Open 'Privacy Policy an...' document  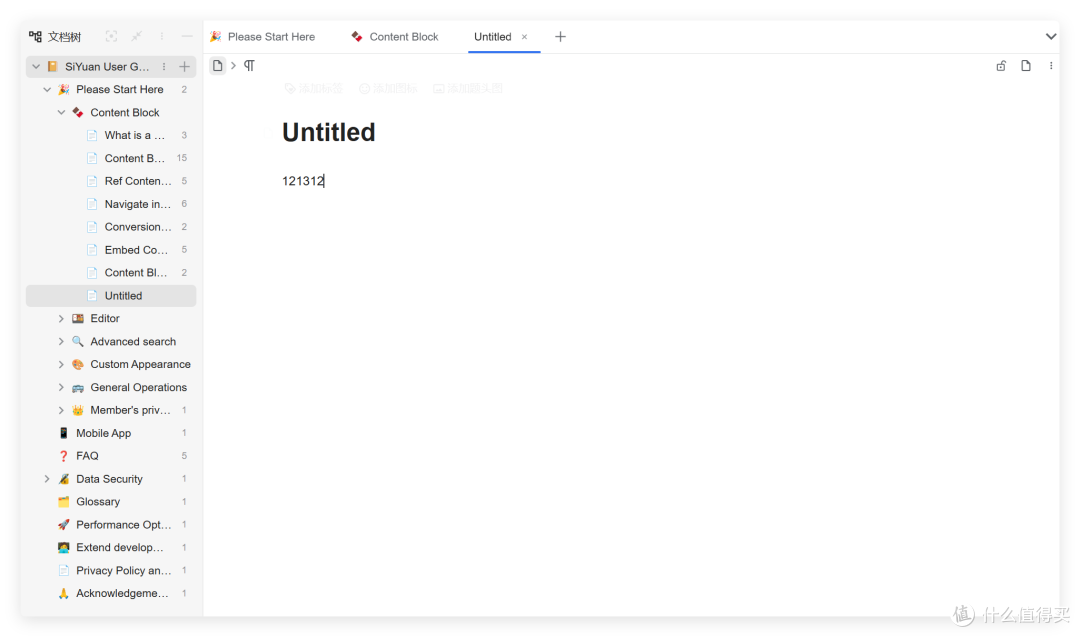pyautogui.click(x=111, y=571)
